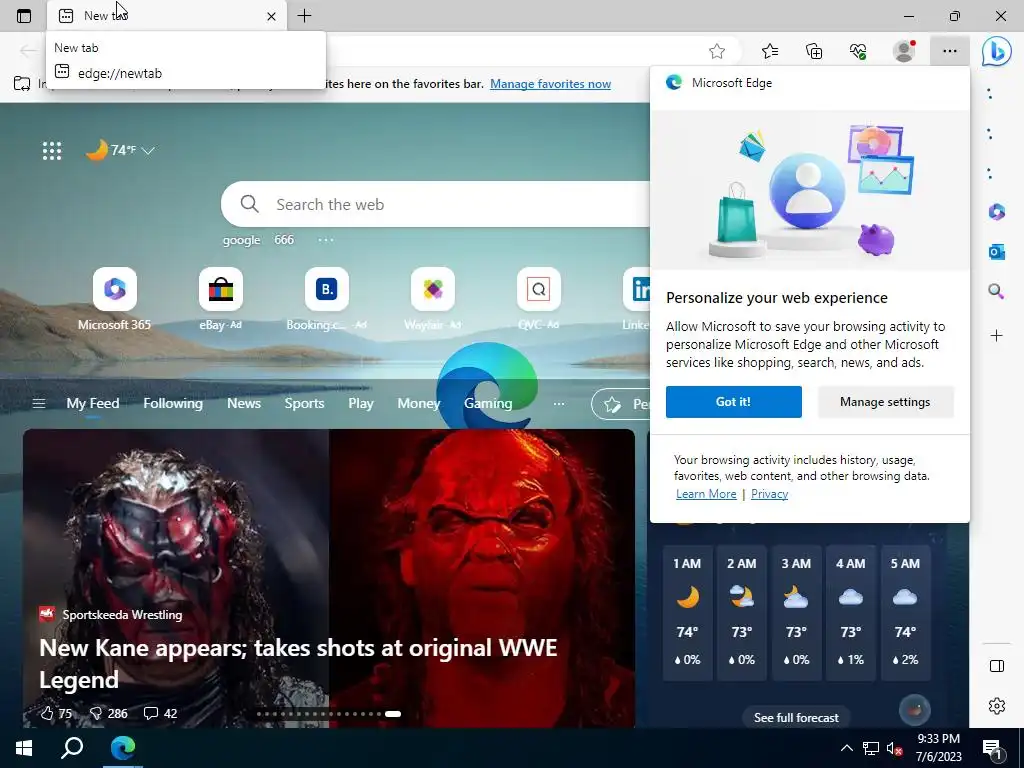Image resolution: width=1024 pixels, height=768 pixels.
Task: Open the Windows Start menu
Action: (24, 748)
